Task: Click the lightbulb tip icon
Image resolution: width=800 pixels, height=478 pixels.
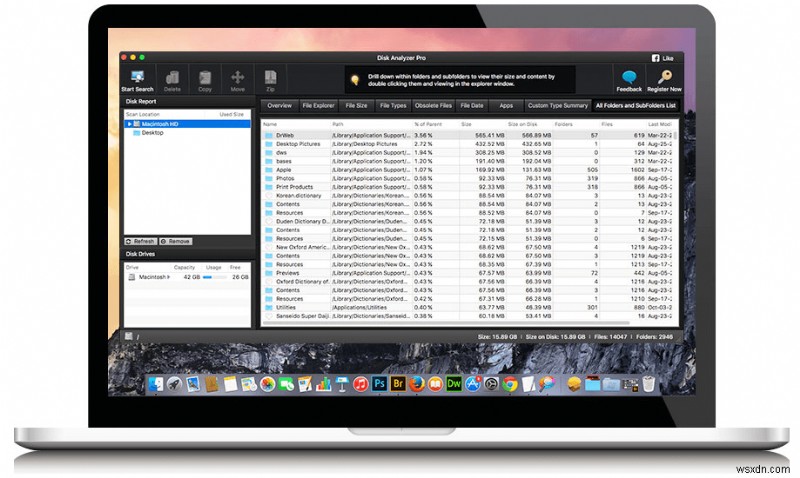Action: click(x=355, y=80)
